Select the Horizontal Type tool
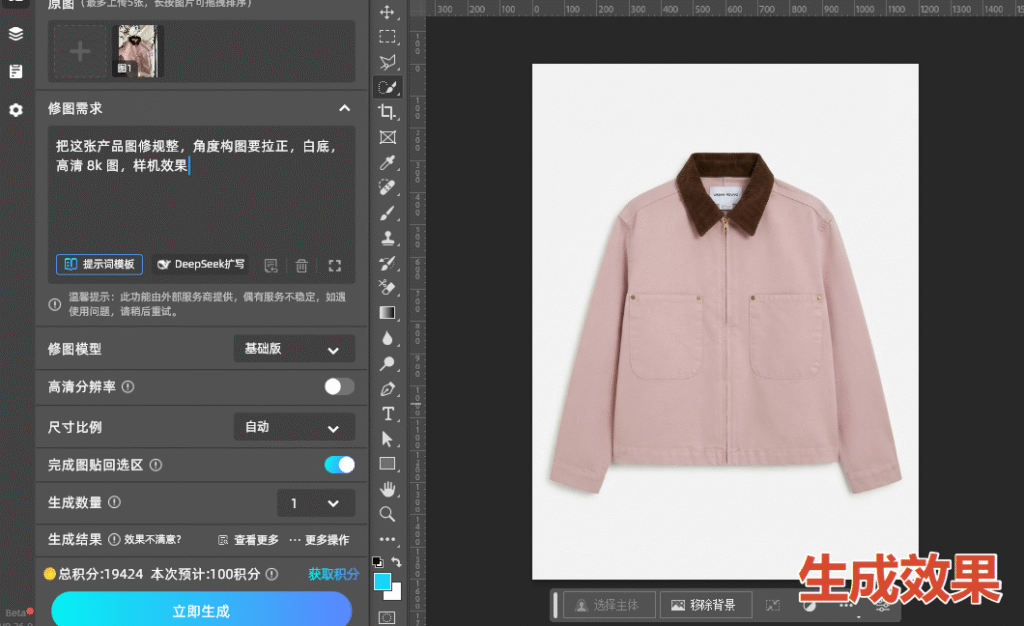This screenshot has height=626, width=1024. 387,414
